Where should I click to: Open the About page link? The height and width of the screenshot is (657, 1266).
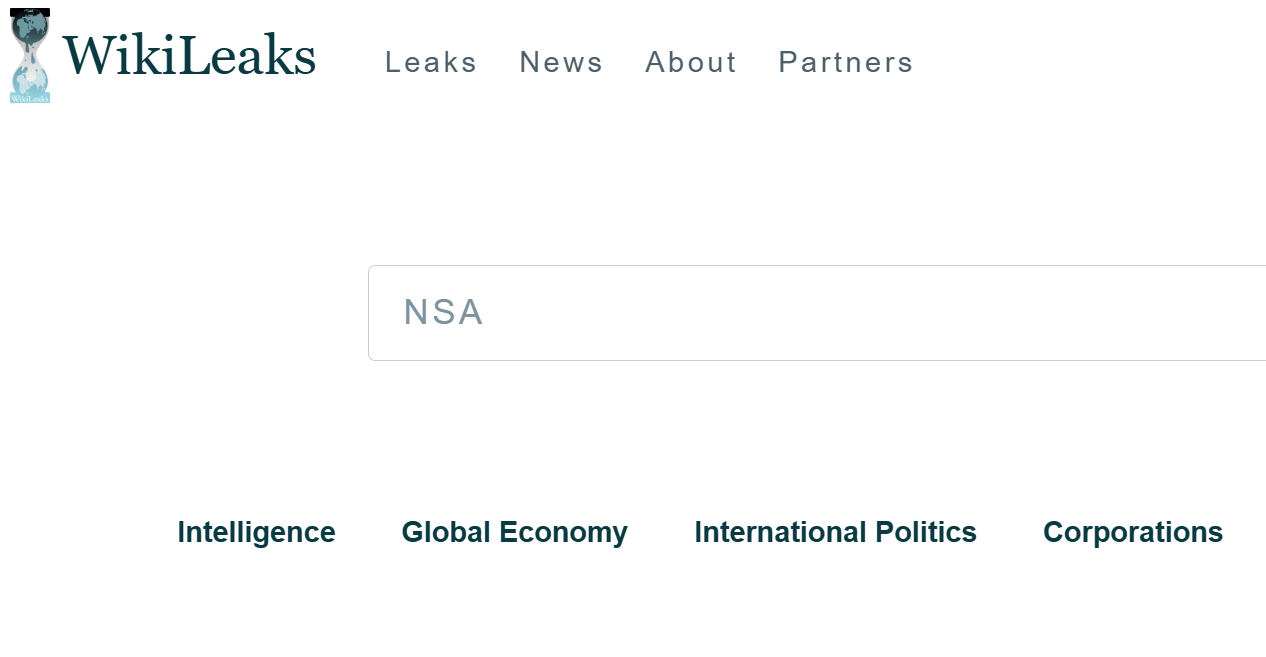pyautogui.click(x=691, y=62)
